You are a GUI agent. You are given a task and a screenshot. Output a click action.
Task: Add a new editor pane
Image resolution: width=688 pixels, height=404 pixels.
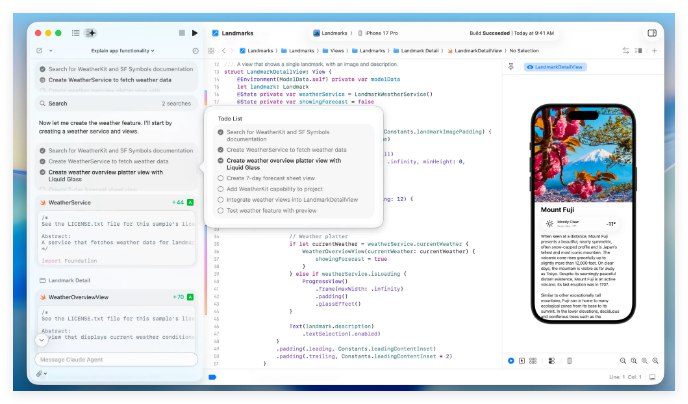[x=654, y=51]
